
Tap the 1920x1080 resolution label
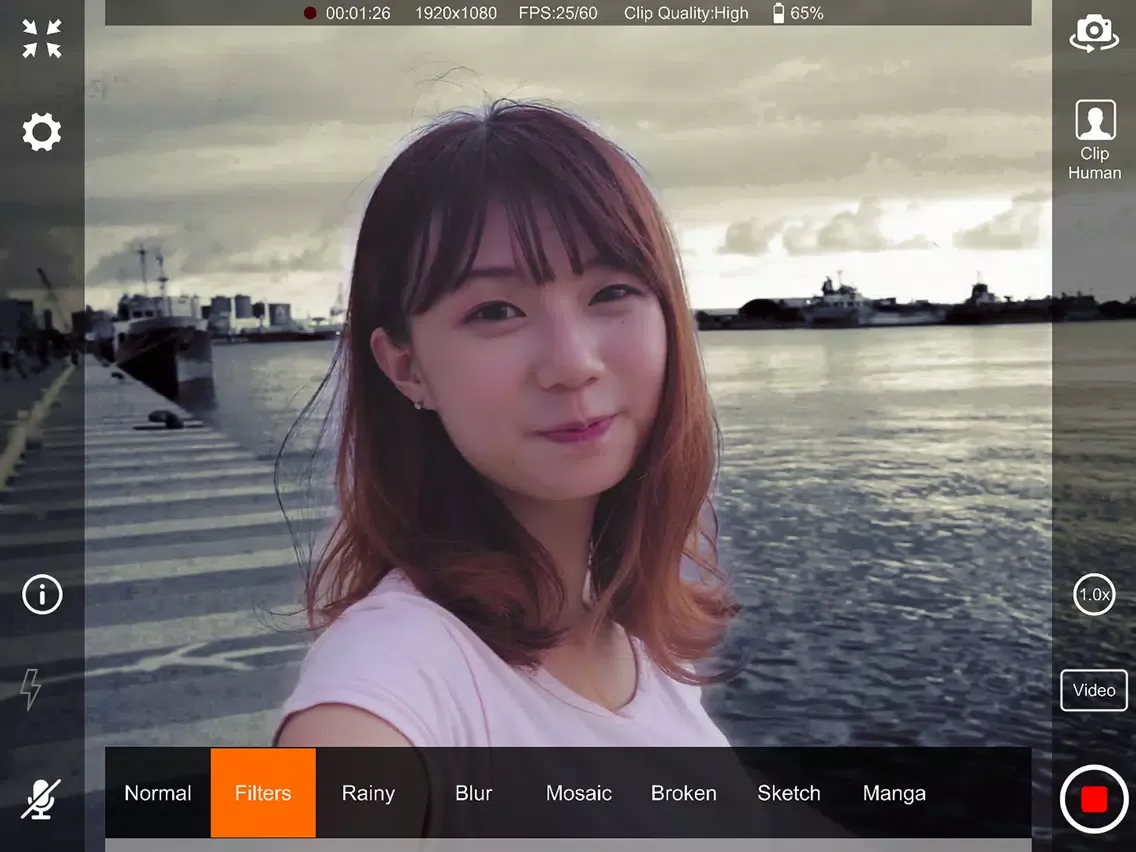(455, 13)
